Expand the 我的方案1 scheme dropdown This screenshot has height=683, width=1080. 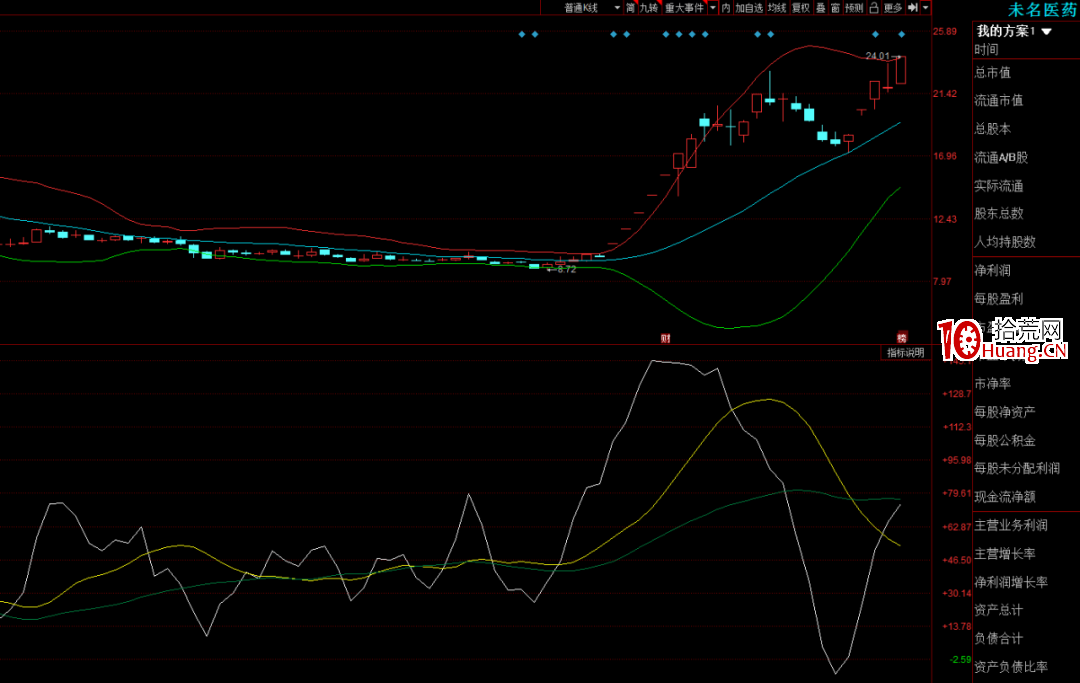1047,32
